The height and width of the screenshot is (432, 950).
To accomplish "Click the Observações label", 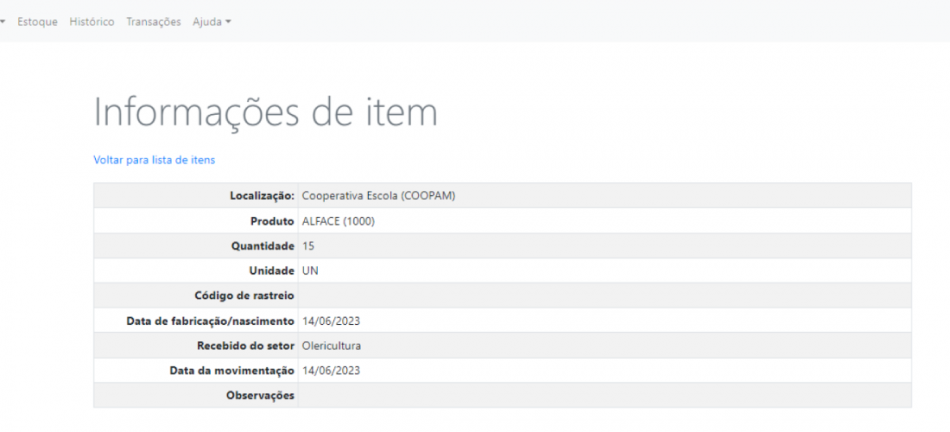I will [x=260, y=396].
